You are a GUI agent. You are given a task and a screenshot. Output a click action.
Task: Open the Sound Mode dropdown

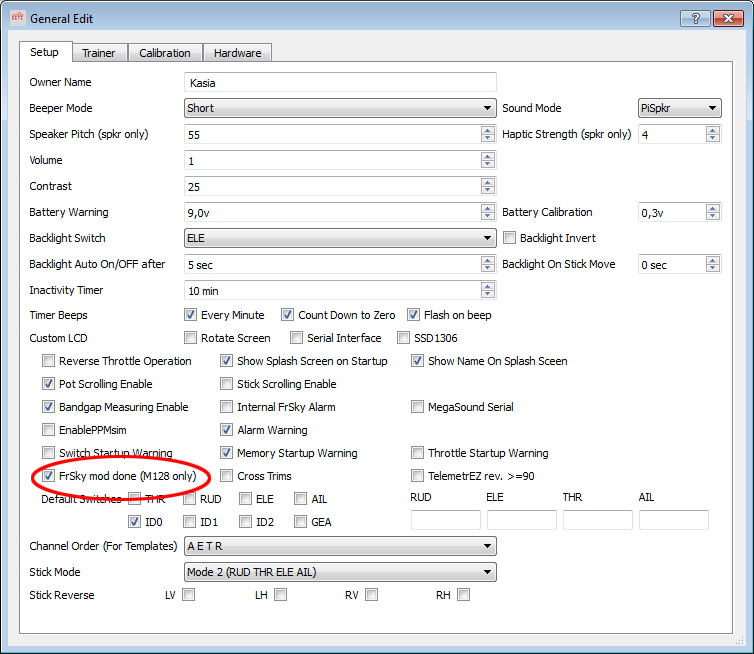point(679,108)
